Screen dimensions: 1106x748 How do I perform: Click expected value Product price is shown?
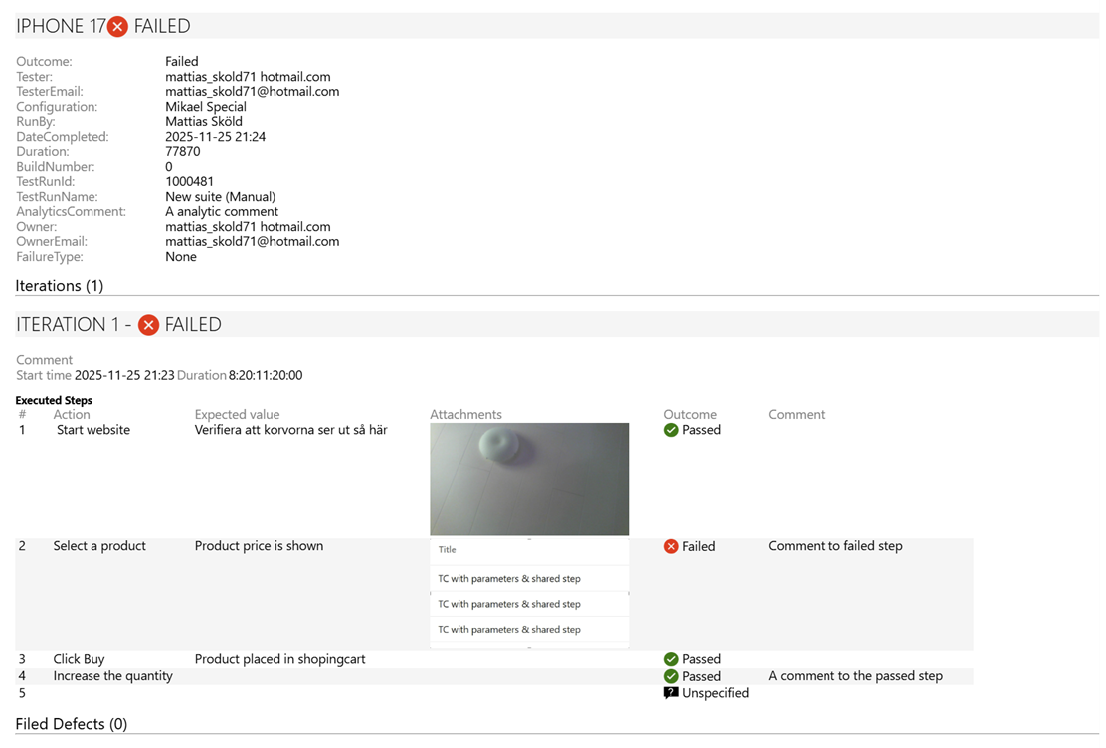coord(259,546)
